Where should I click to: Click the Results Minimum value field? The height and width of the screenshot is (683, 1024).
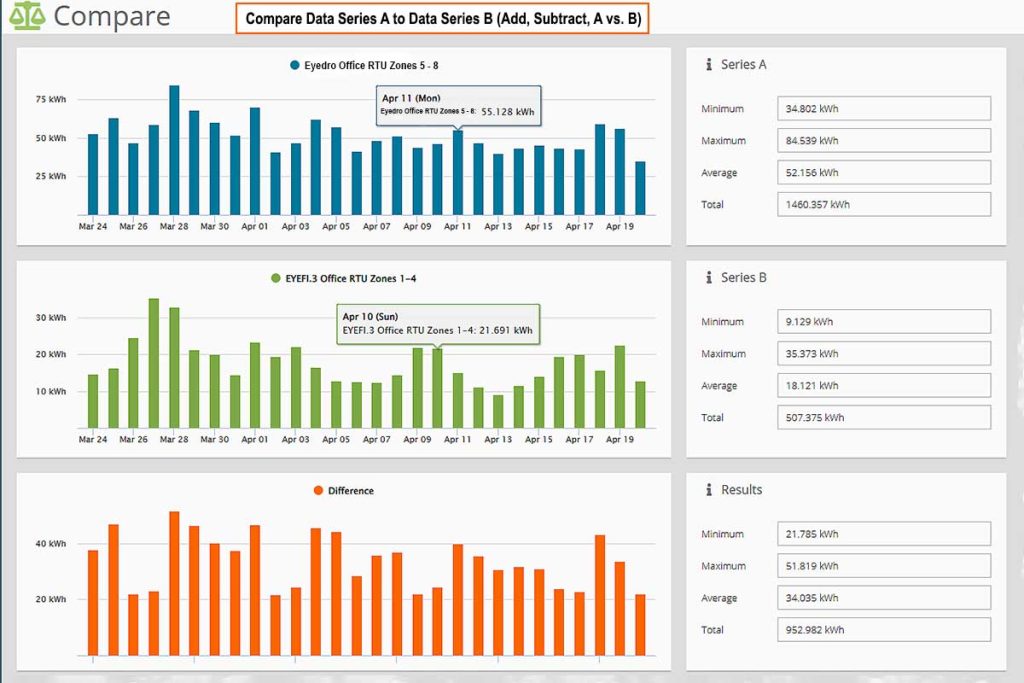(x=883, y=533)
